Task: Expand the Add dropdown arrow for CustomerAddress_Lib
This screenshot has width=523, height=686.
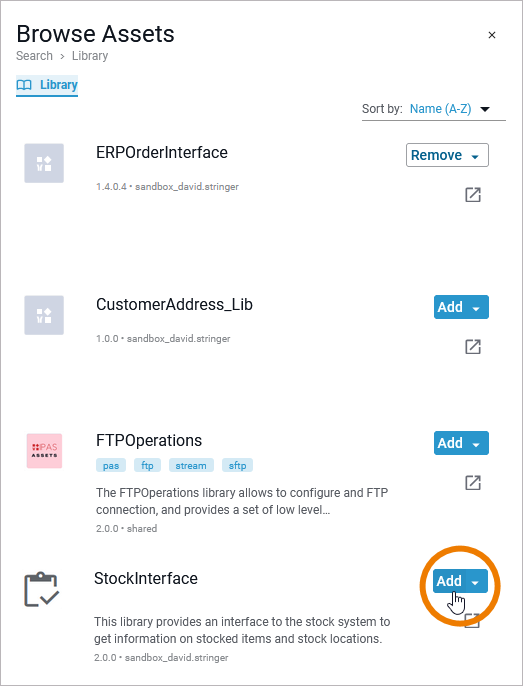Action: pos(476,308)
